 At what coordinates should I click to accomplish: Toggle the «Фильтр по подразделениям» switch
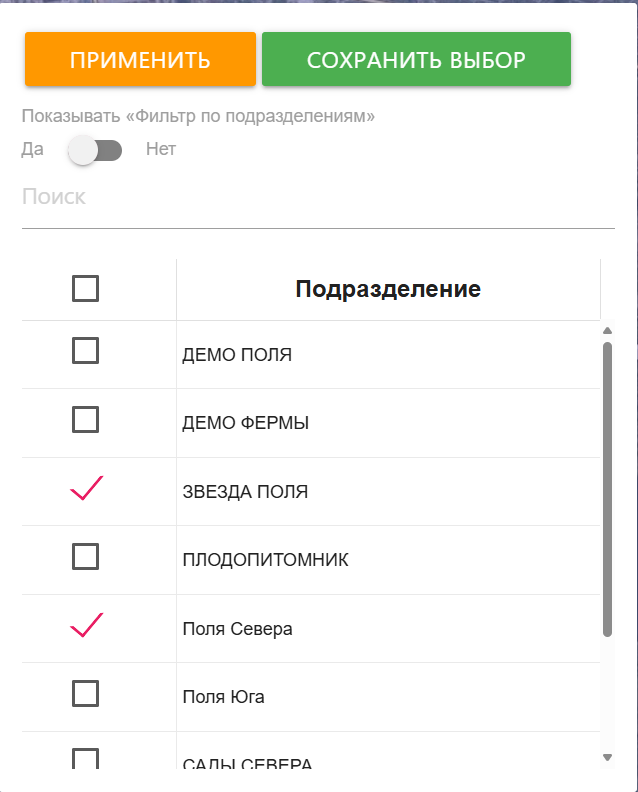click(96, 150)
